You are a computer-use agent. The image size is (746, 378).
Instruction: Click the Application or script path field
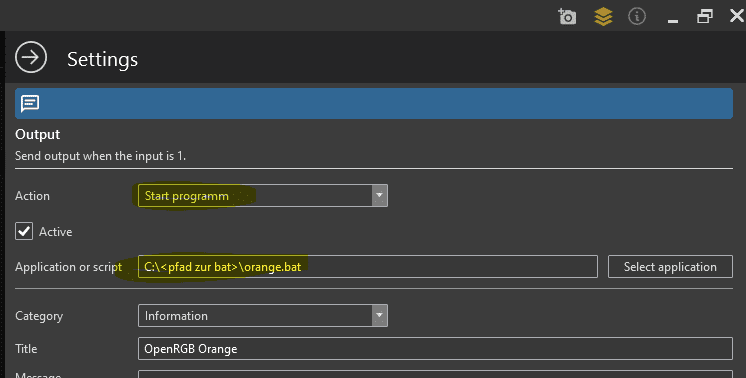(368, 267)
